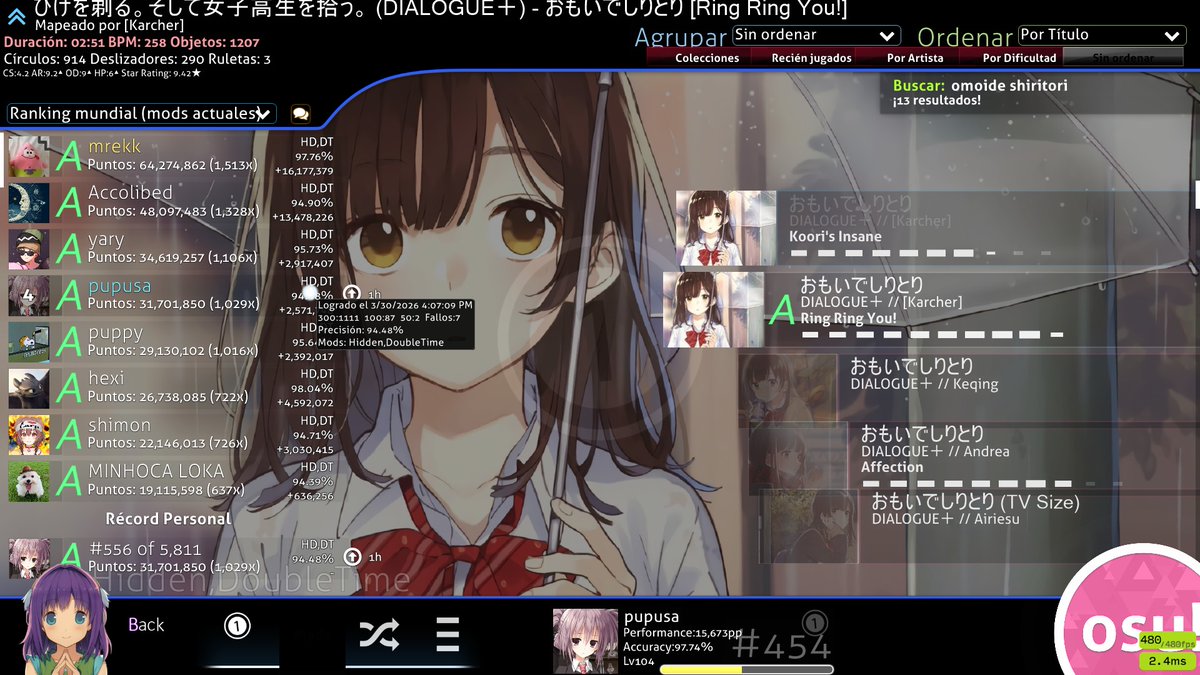Open the random beatmap shuffle icon
Viewport: 1200px width, 675px height.
coord(379,634)
